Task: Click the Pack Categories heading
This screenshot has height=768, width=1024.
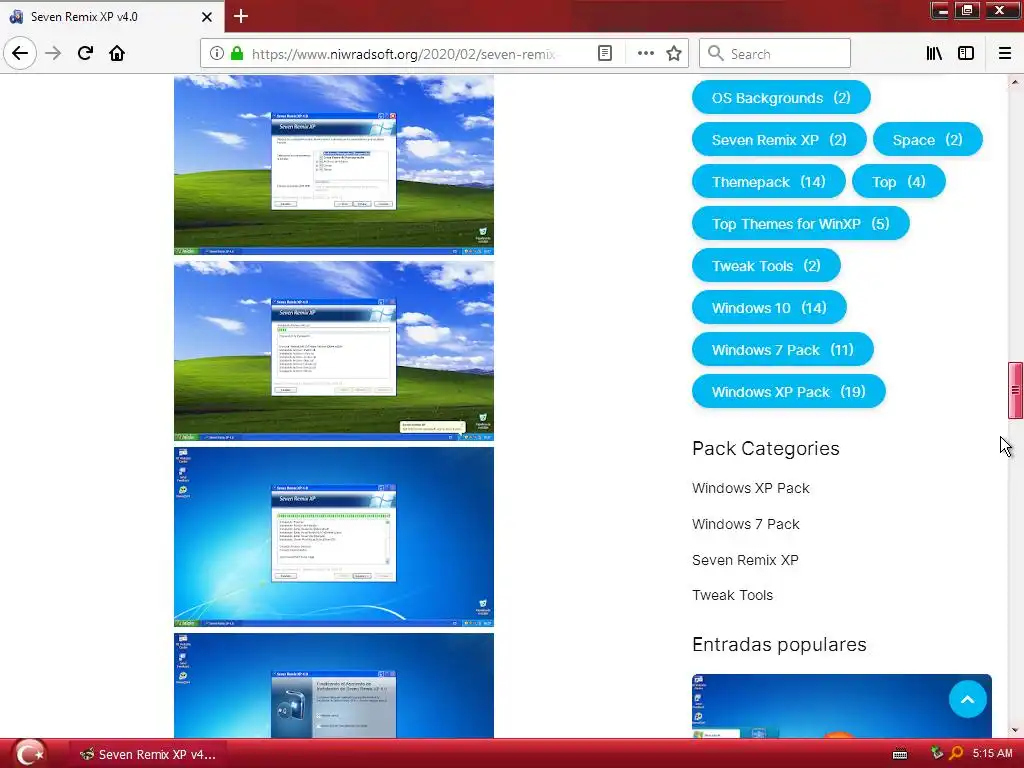Action: (765, 449)
